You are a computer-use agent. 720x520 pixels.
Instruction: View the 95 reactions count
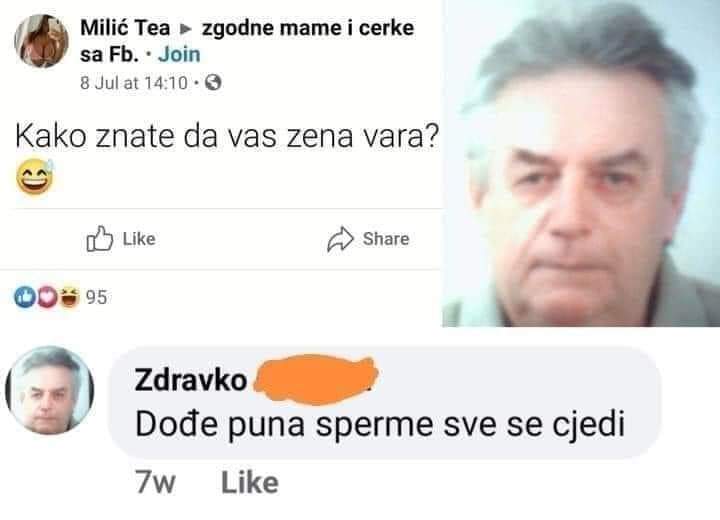pos(96,297)
